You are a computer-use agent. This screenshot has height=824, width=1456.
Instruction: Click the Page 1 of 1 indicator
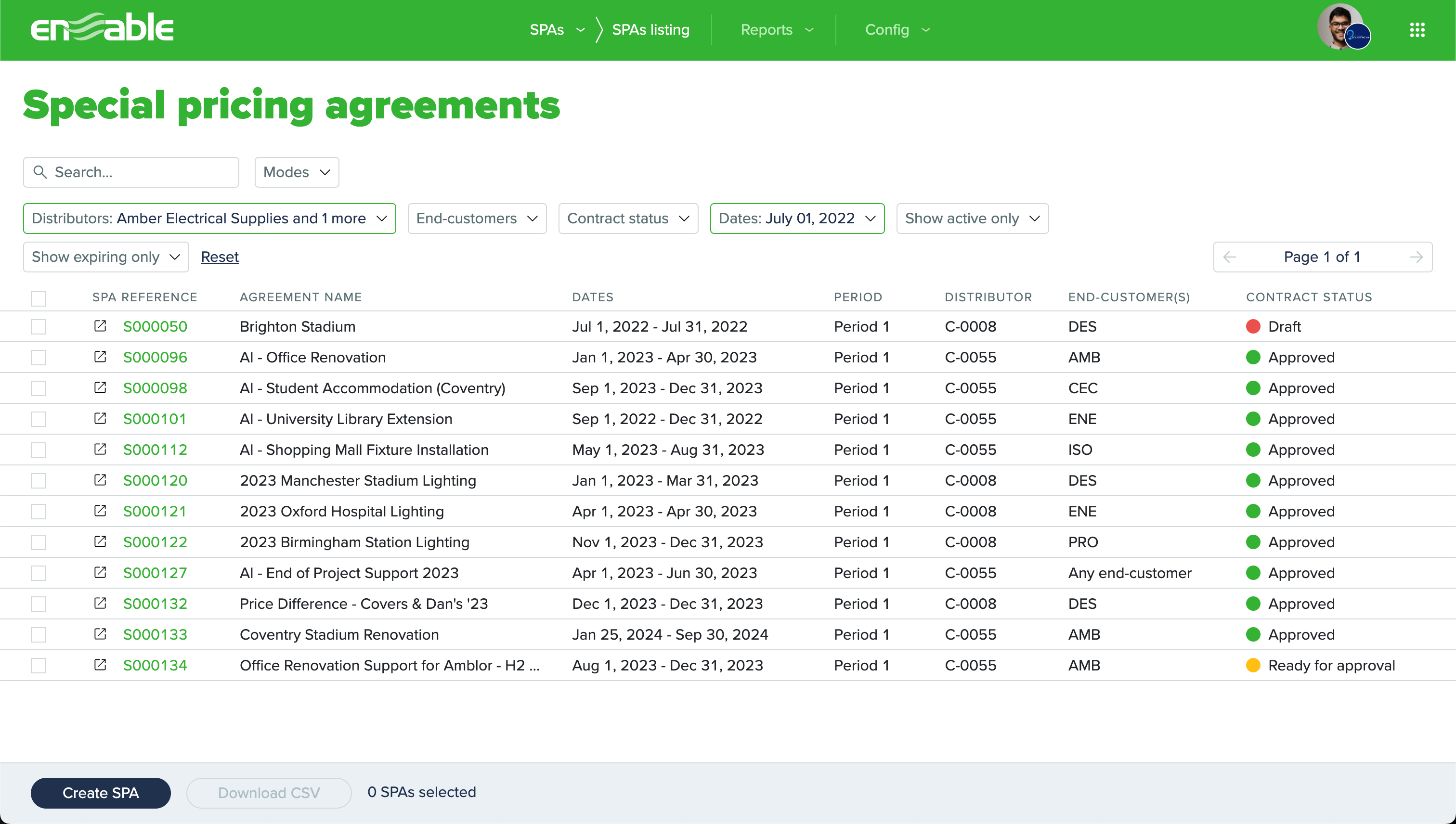click(1322, 257)
